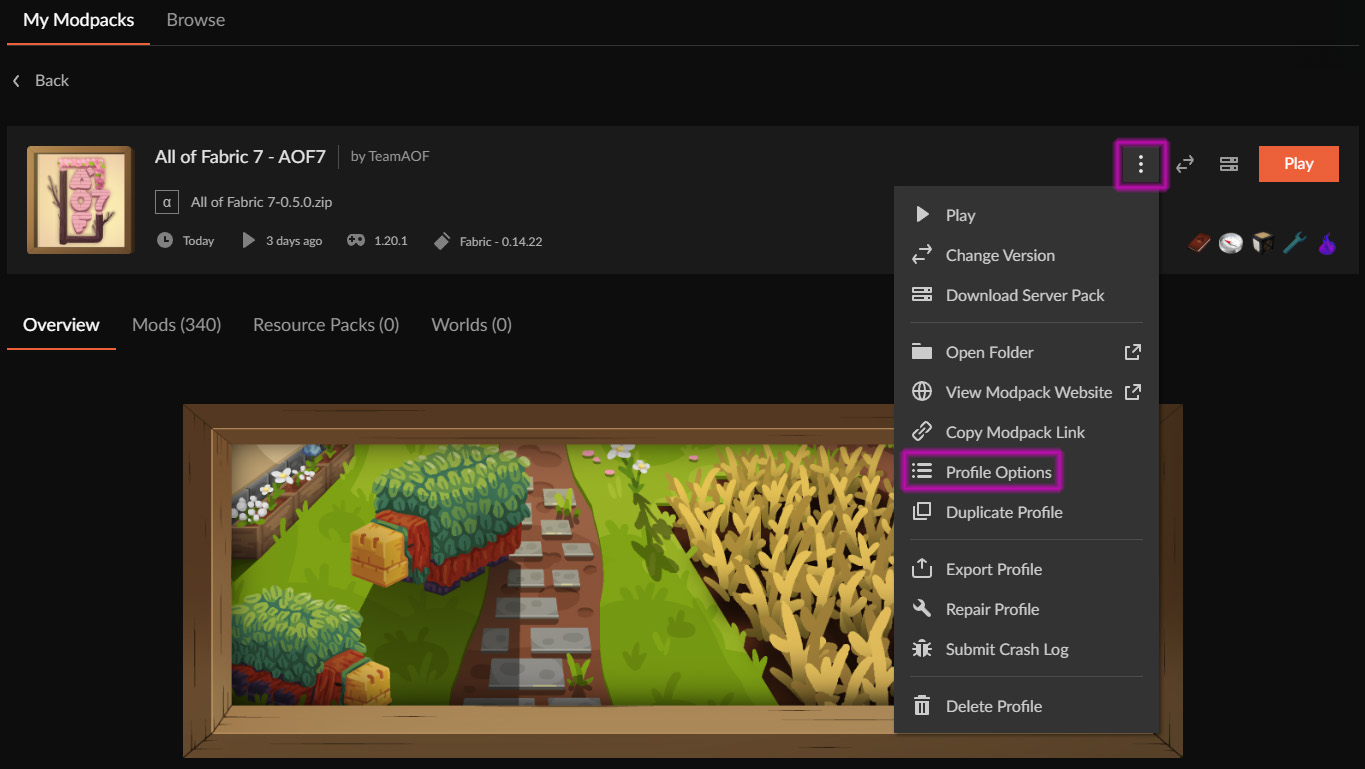
Task: Choose Submit Crash Log
Action: pos(1026,649)
